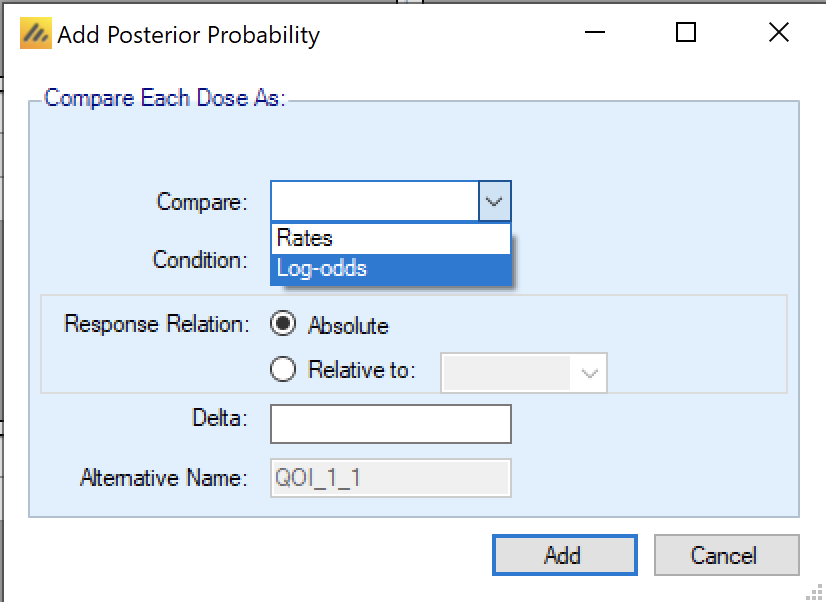Choose the 'Relative to' radio button

[284, 370]
